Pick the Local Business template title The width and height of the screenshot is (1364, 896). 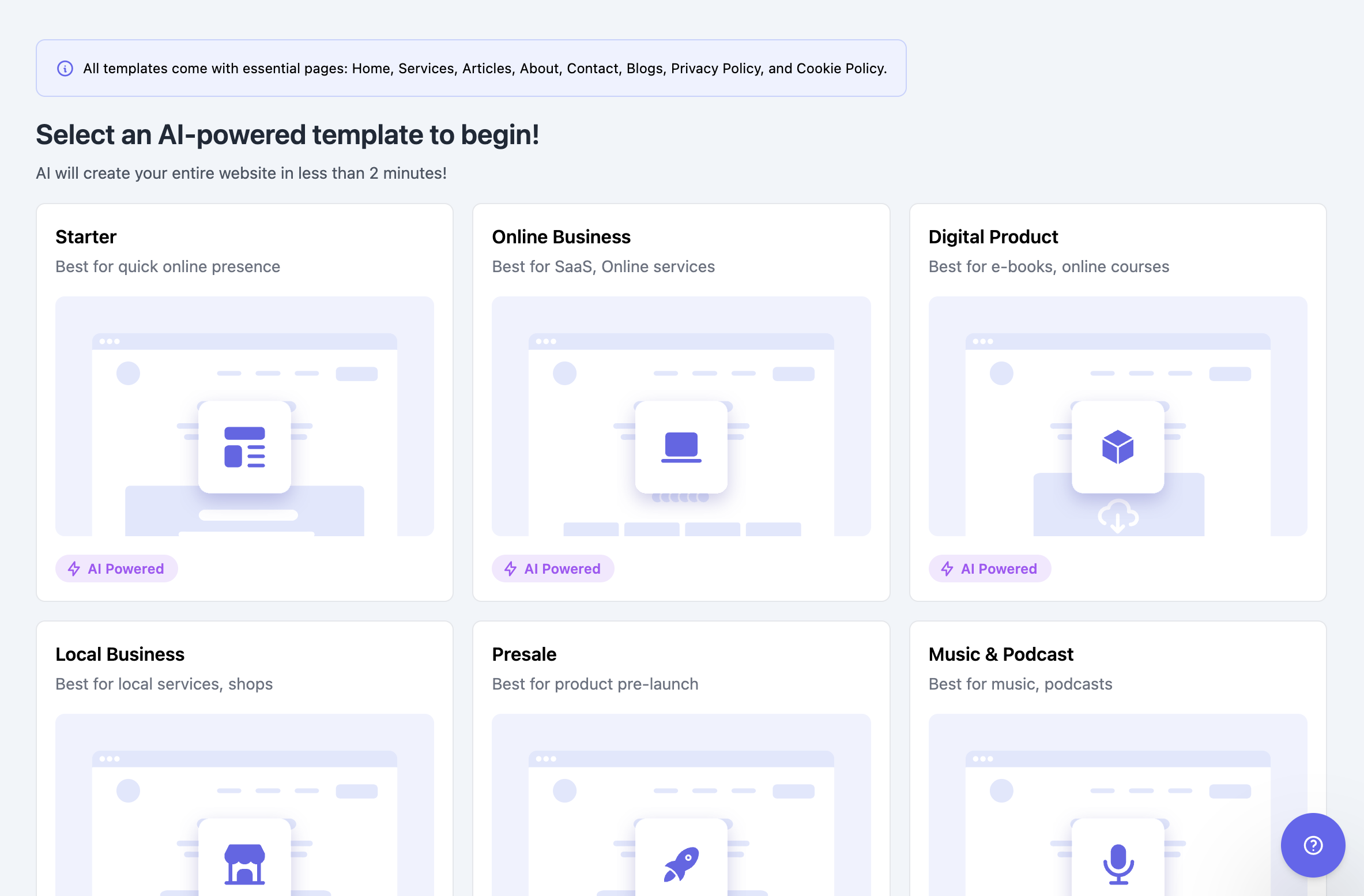coord(120,654)
